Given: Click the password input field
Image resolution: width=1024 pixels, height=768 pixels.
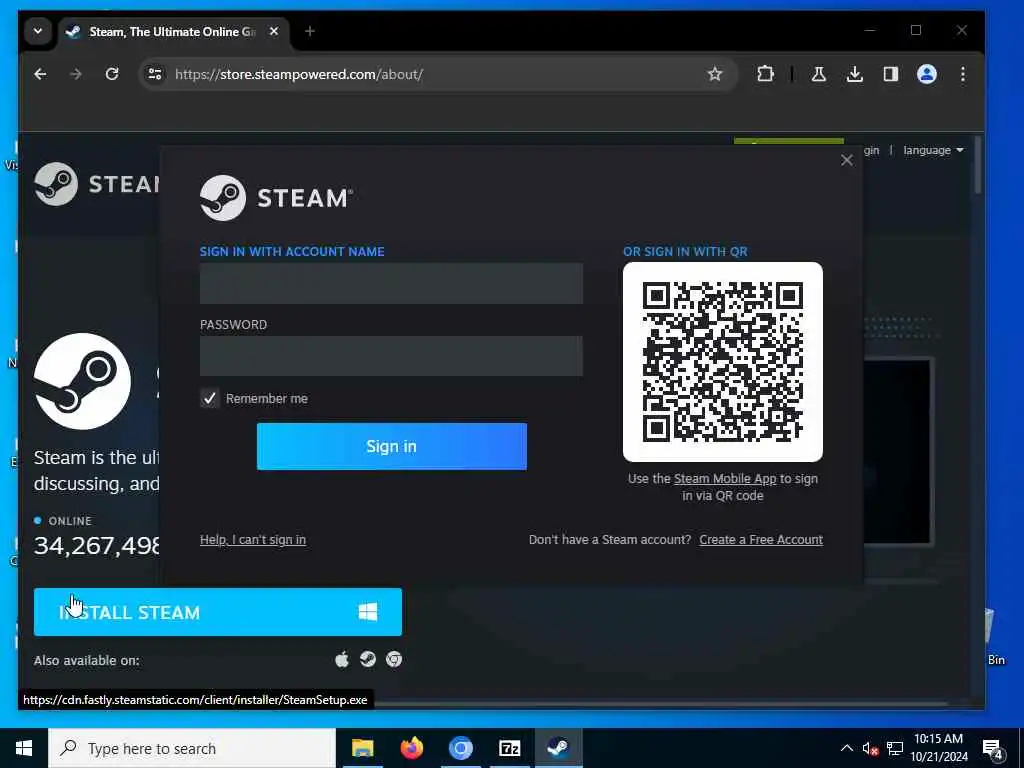Looking at the screenshot, I should [391, 356].
